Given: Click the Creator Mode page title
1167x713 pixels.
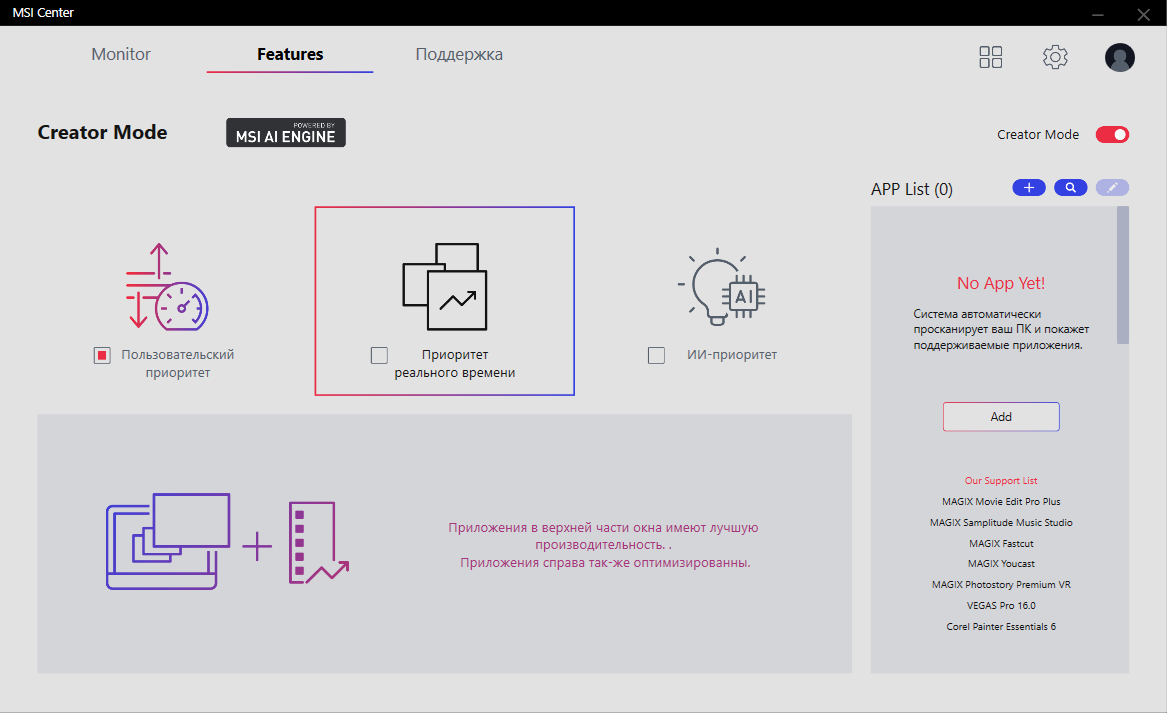Looking at the screenshot, I should click(103, 132).
